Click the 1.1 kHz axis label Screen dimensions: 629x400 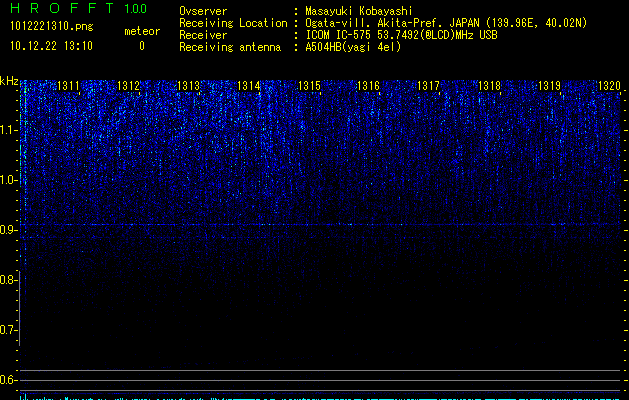click(x=8, y=130)
